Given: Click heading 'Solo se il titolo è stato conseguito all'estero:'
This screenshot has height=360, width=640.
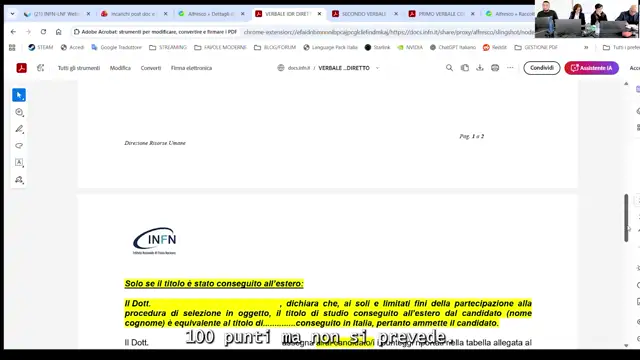Looking at the screenshot, I should [214, 283].
